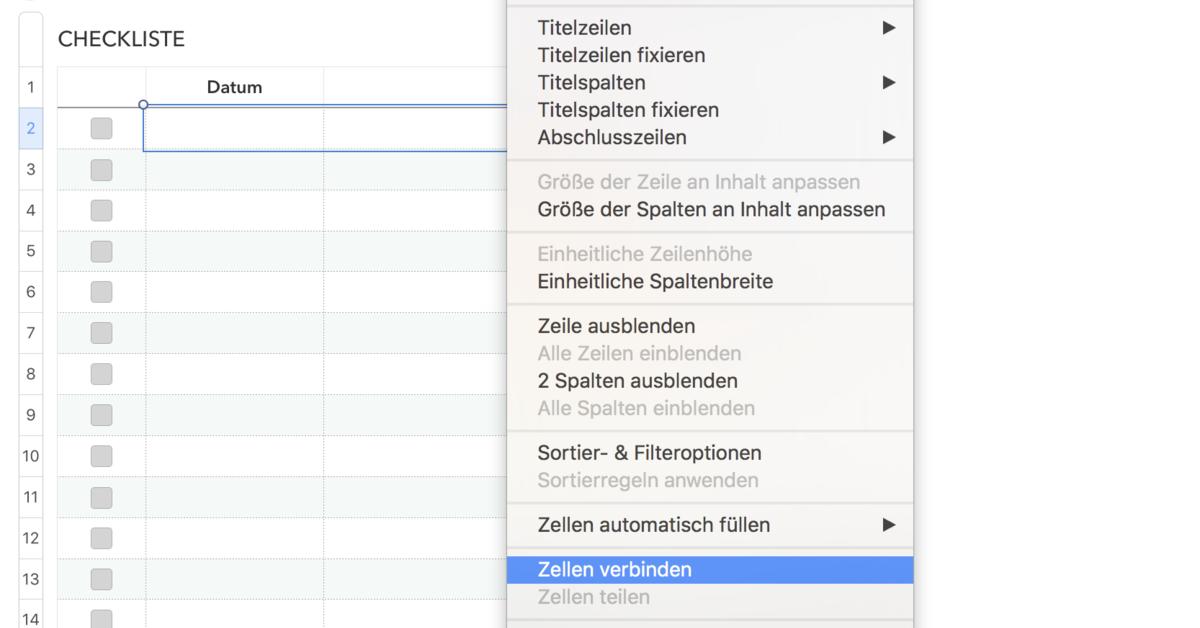Check the checkbox in row 2

[x=101, y=128]
